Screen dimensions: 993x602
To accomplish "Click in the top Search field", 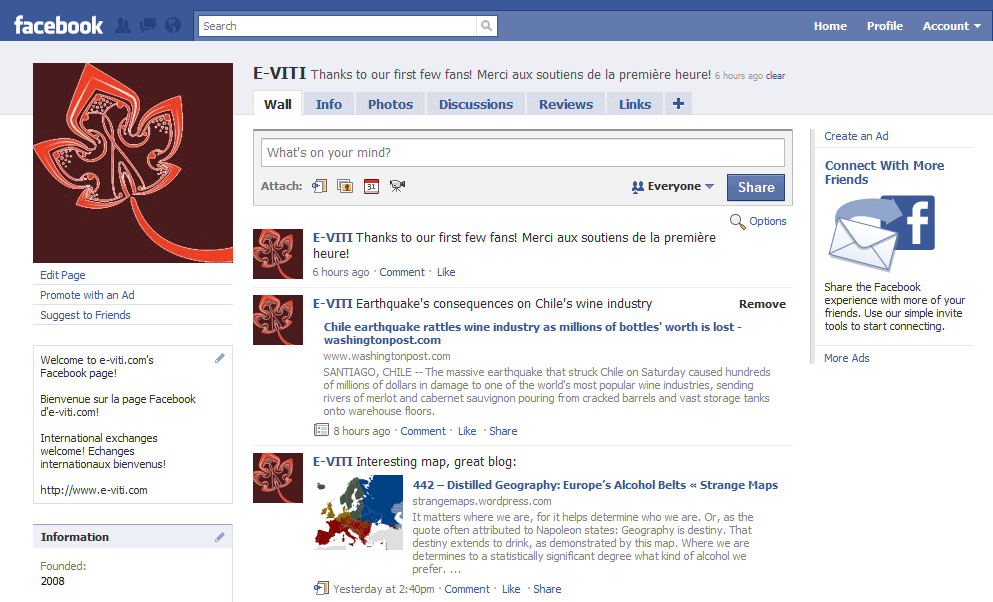I will (x=338, y=26).
